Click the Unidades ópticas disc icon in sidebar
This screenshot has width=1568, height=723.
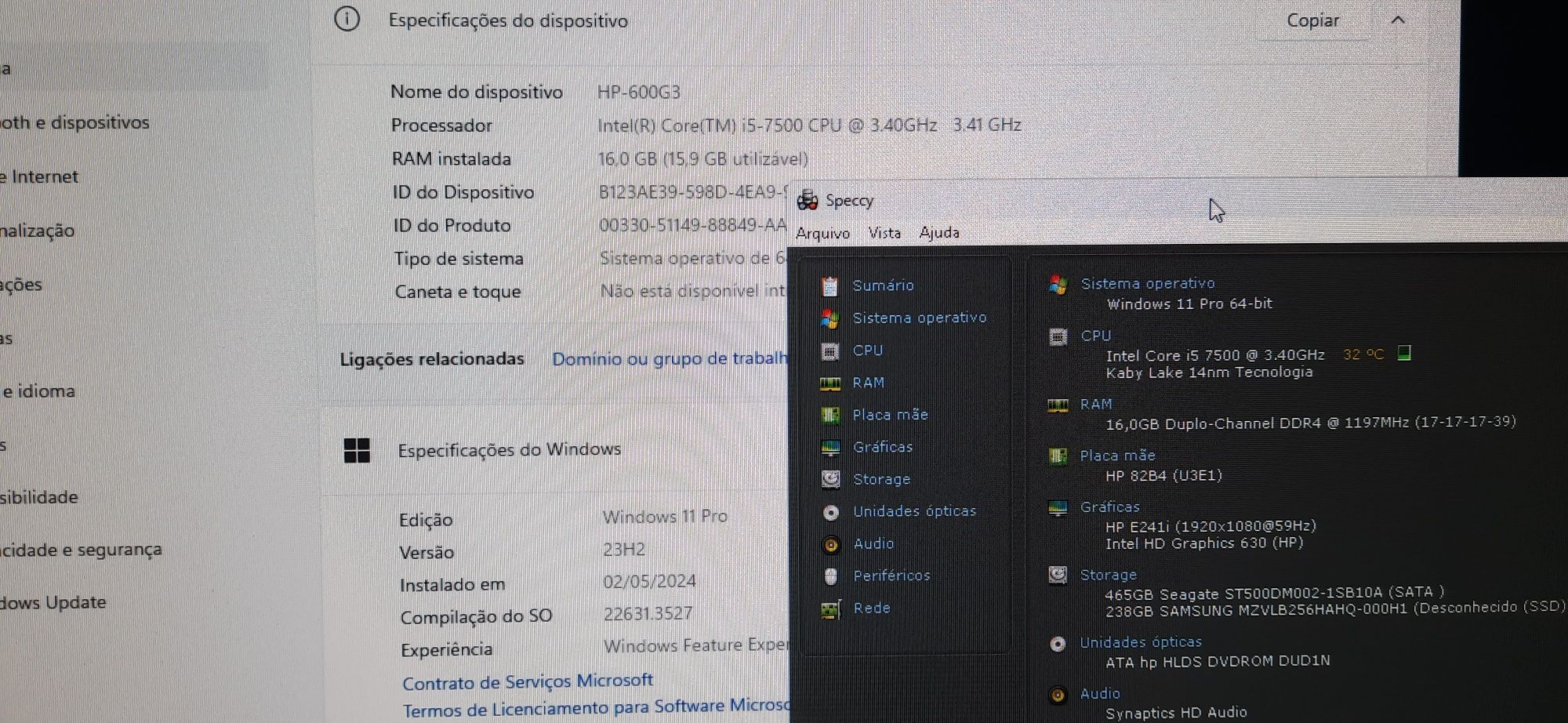coord(831,512)
